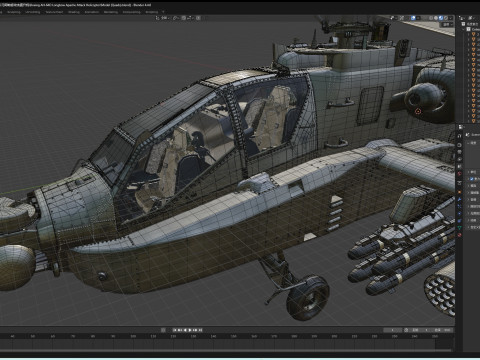Open the red Material properties tab

coord(459,235)
